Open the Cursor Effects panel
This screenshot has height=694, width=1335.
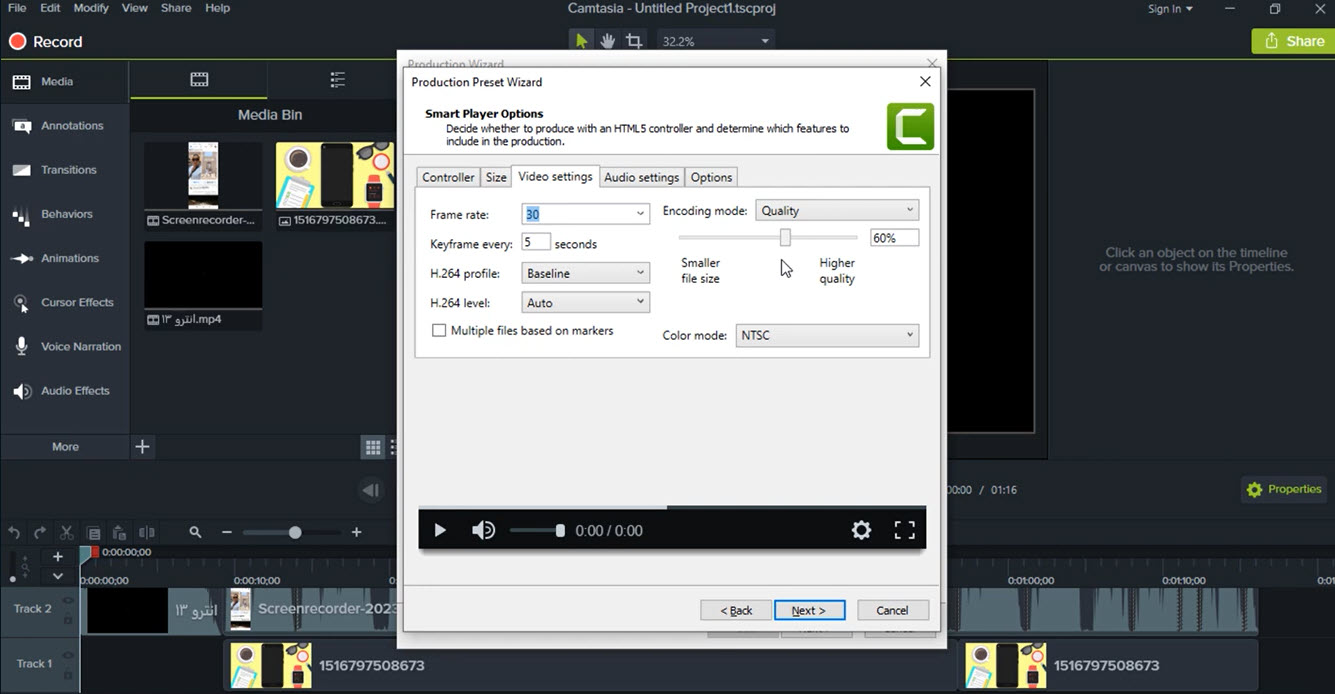65,302
